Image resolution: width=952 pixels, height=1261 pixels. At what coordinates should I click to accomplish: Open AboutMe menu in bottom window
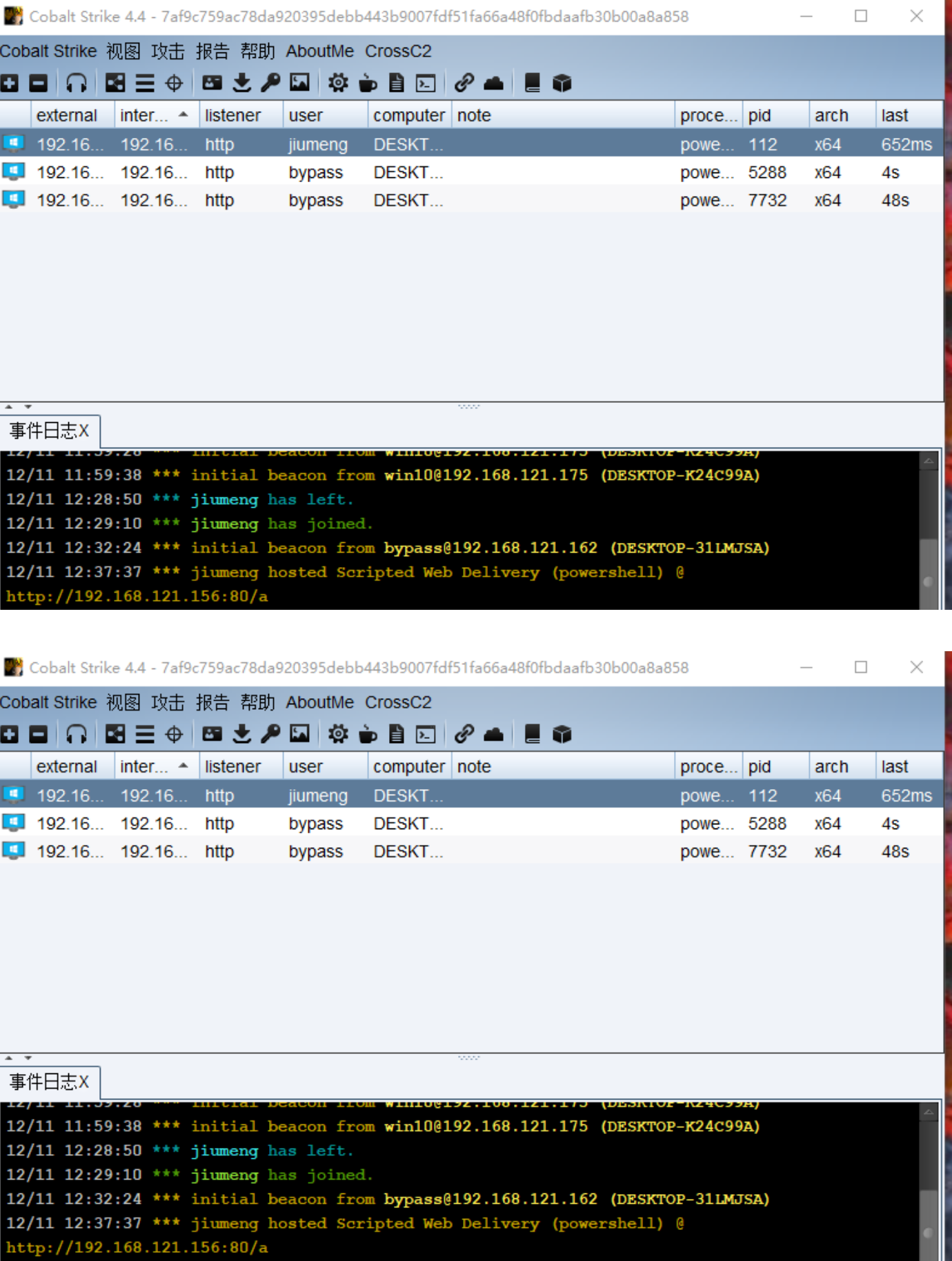(320, 702)
